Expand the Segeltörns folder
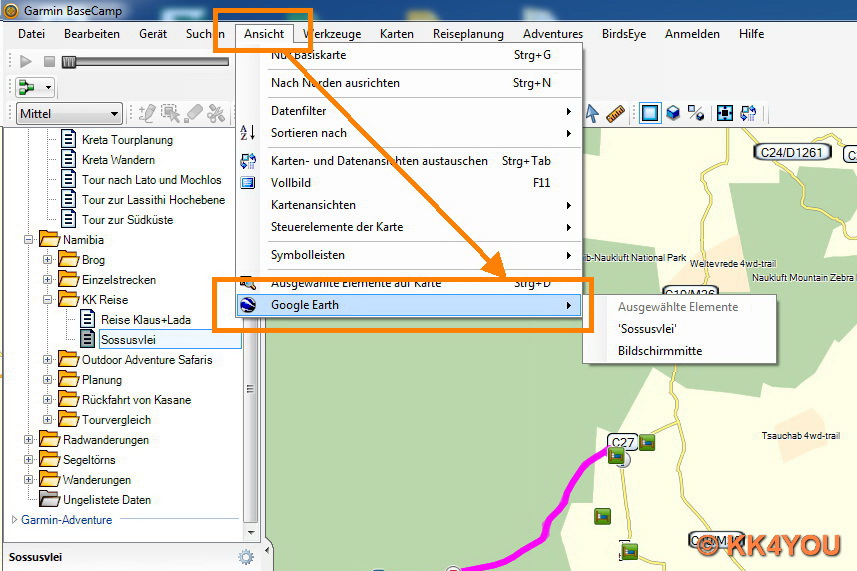This screenshot has height=571, width=857. coord(28,460)
